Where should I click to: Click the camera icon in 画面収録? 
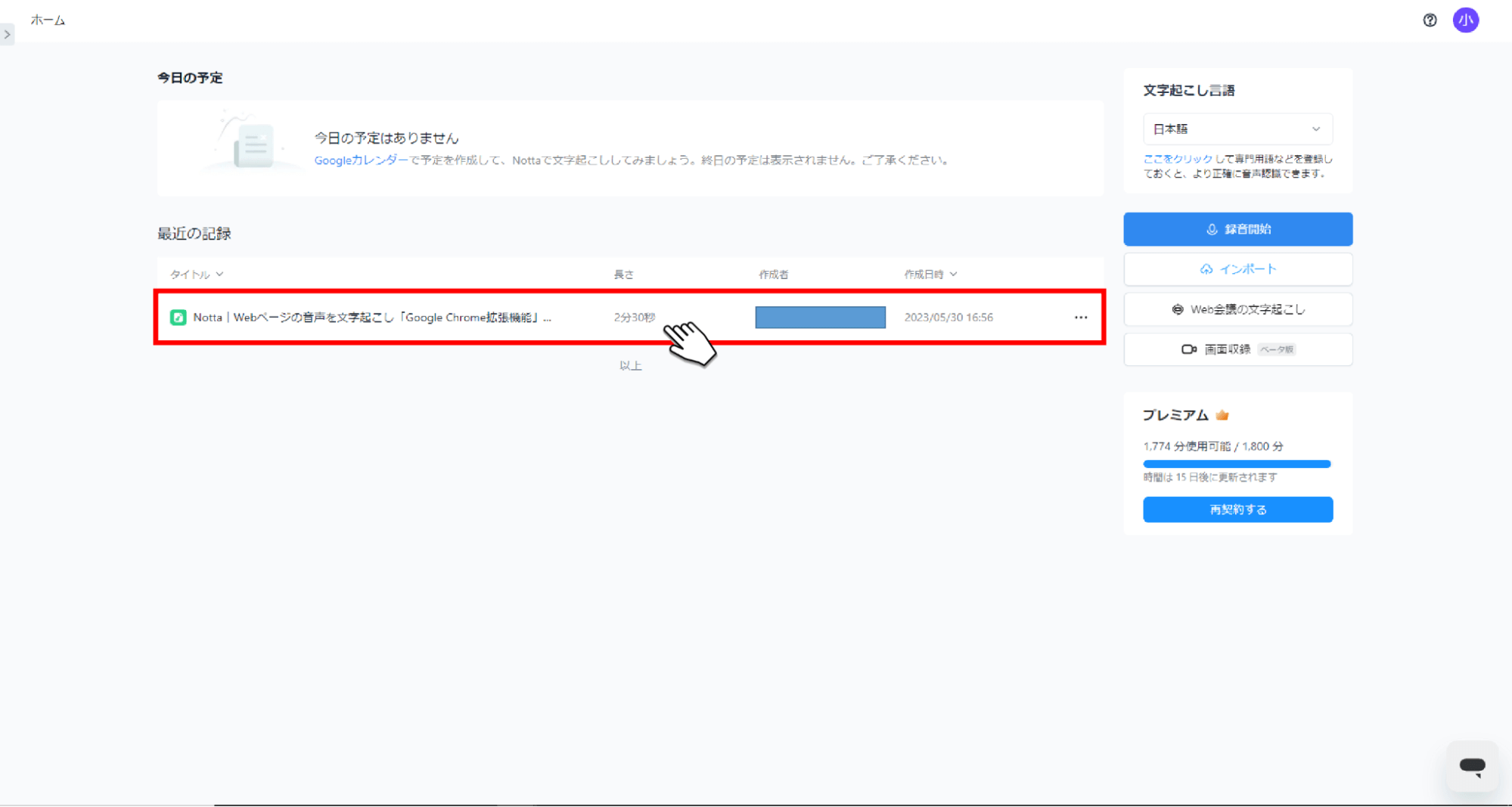coord(1188,349)
